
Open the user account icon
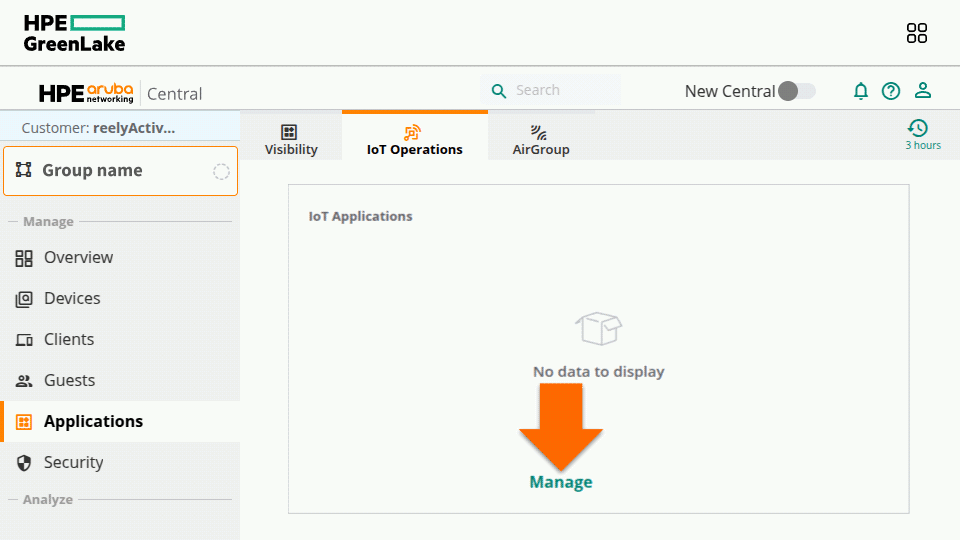(923, 91)
